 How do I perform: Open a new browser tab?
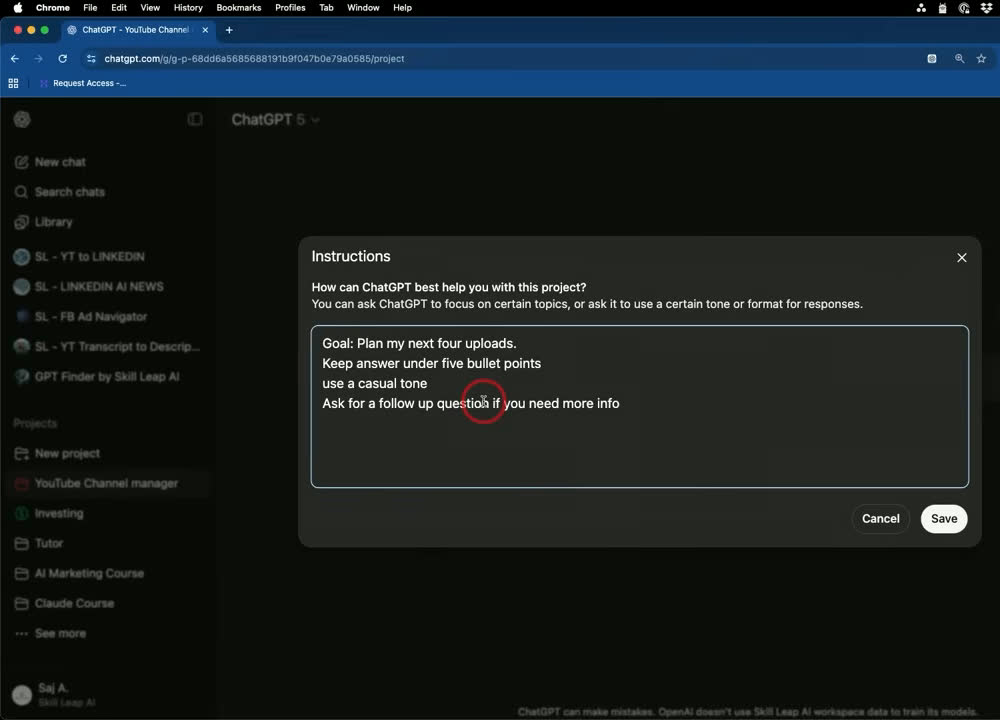(229, 30)
